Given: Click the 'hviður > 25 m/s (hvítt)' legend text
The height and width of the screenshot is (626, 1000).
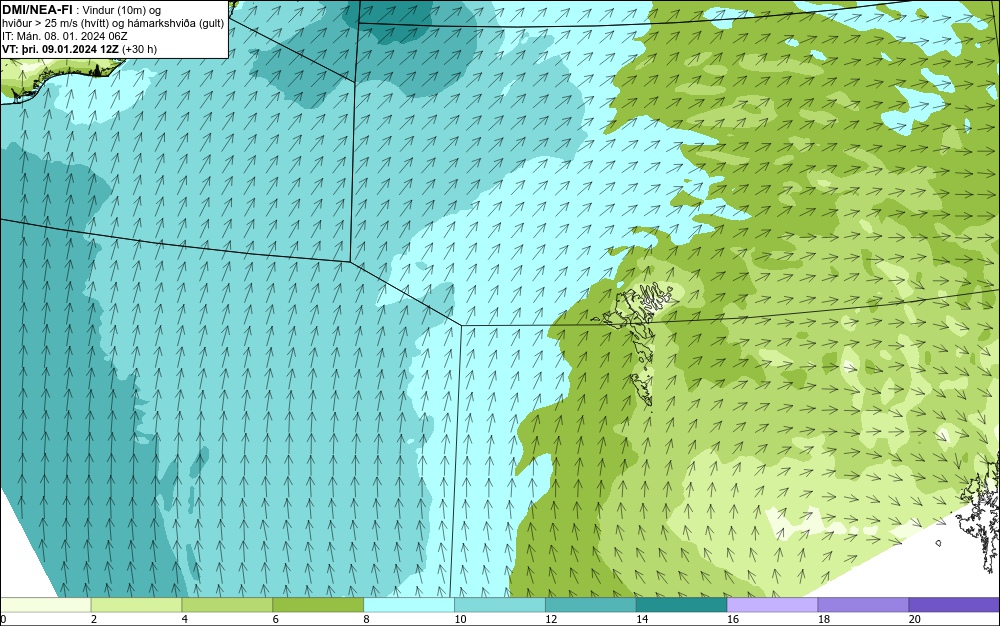Looking at the screenshot, I should click(55, 23).
